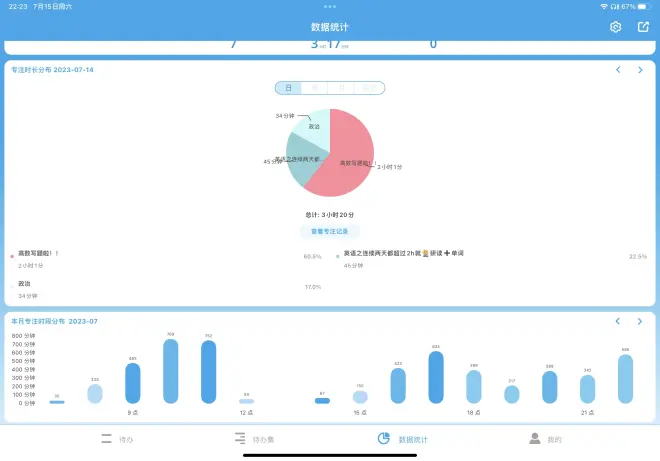The image size is (660, 461).
Task: Select the third (月) segment option
Action: pos(342,88)
